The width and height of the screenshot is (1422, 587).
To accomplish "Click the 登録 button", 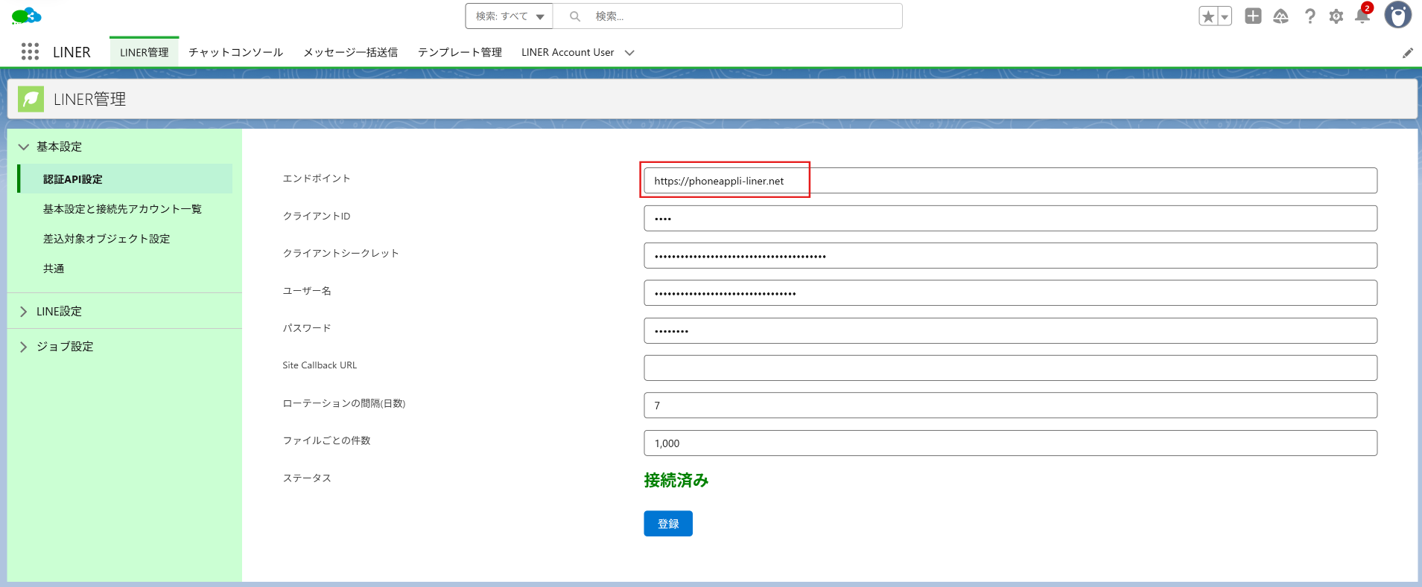I will [x=668, y=524].
